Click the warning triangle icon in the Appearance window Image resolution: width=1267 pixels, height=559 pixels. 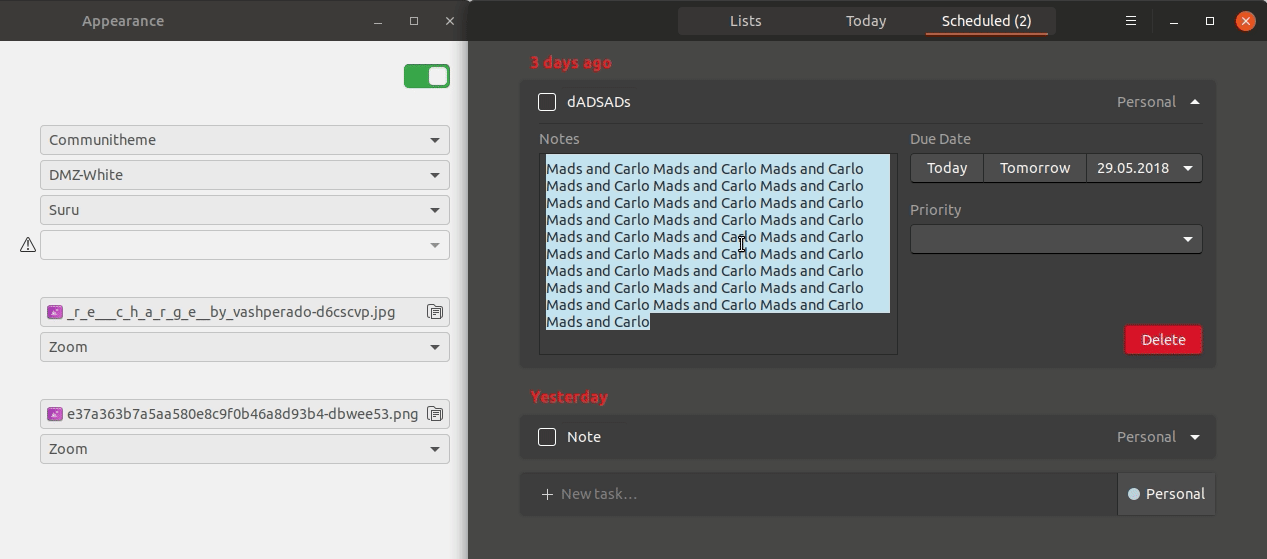pyautogui.click(x=28, y=244)
